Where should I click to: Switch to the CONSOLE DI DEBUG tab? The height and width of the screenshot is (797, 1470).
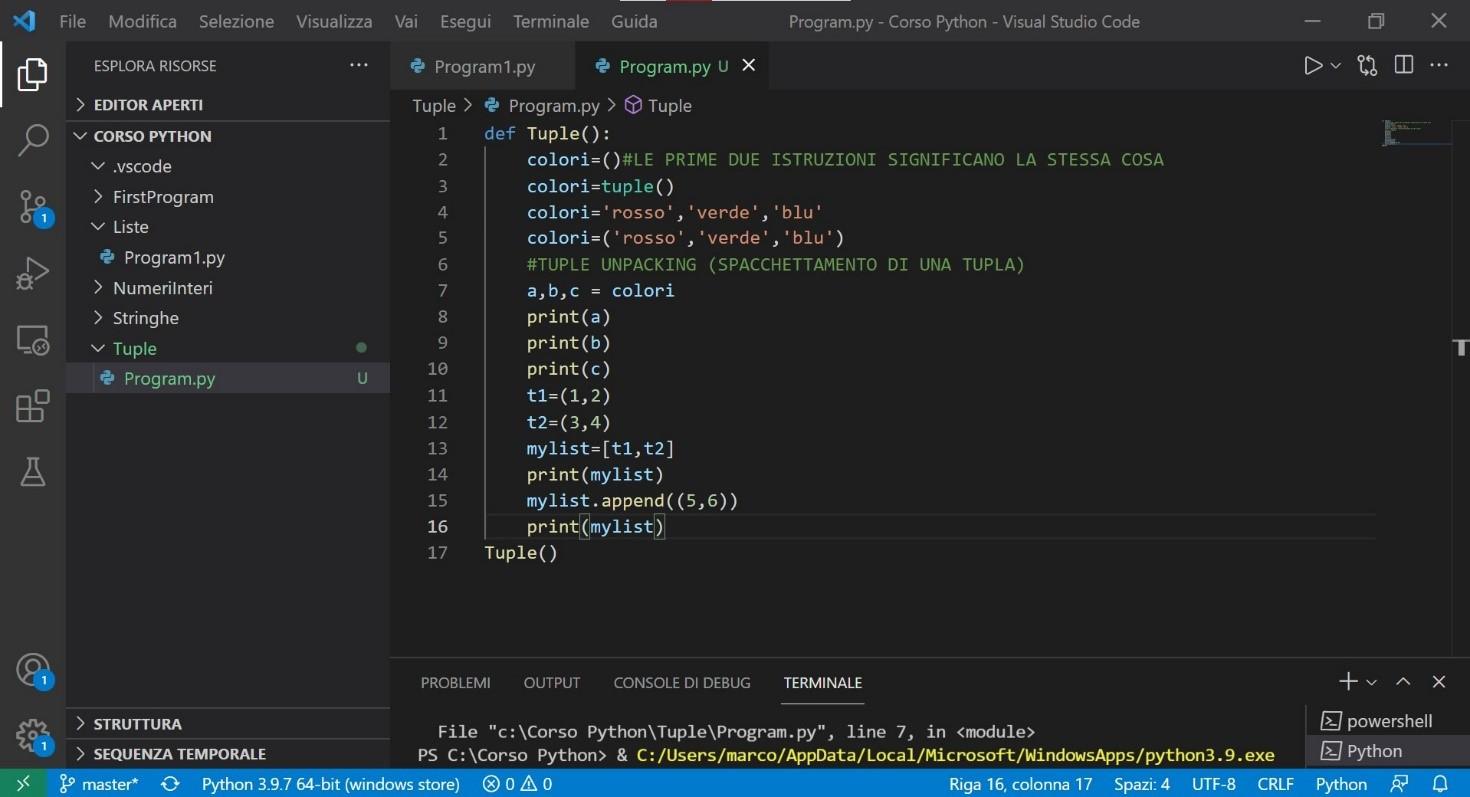tap(682, 683)
